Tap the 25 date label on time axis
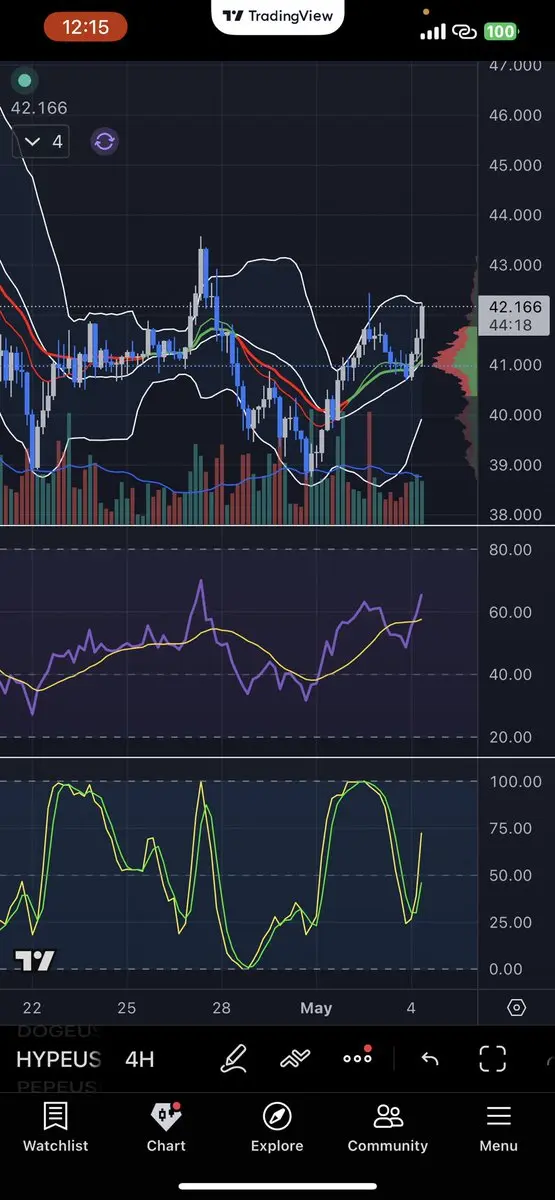This screenshot has height=1200, width=555. tap(126, 1008)
